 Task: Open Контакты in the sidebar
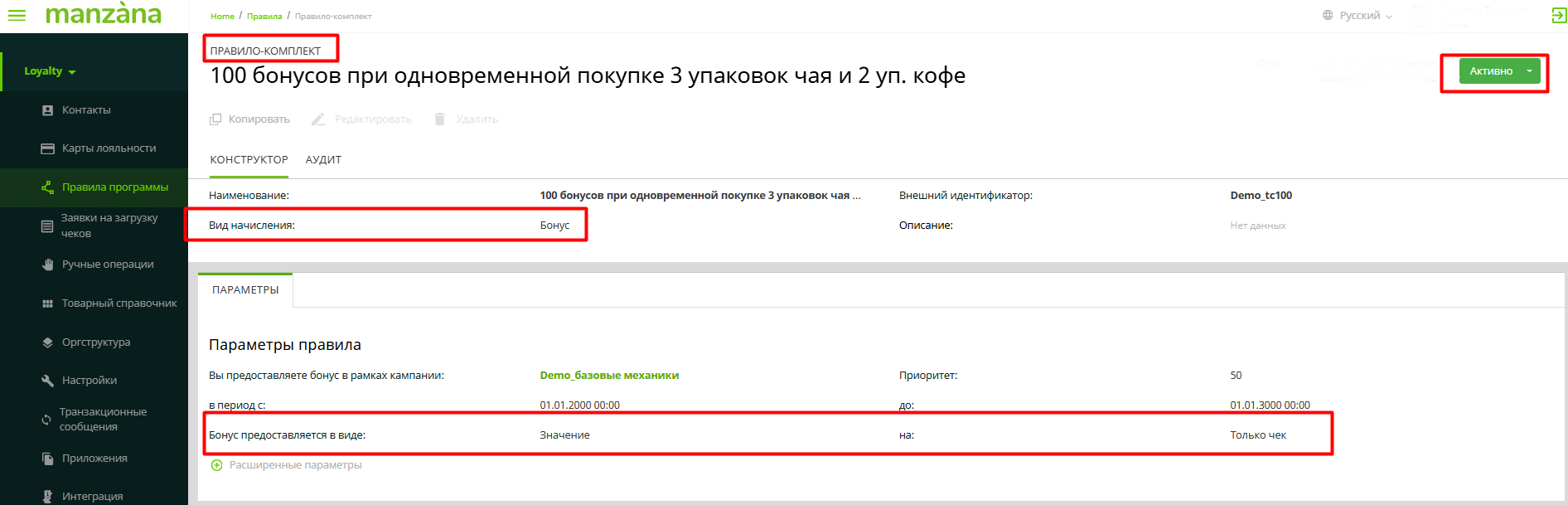86,110
